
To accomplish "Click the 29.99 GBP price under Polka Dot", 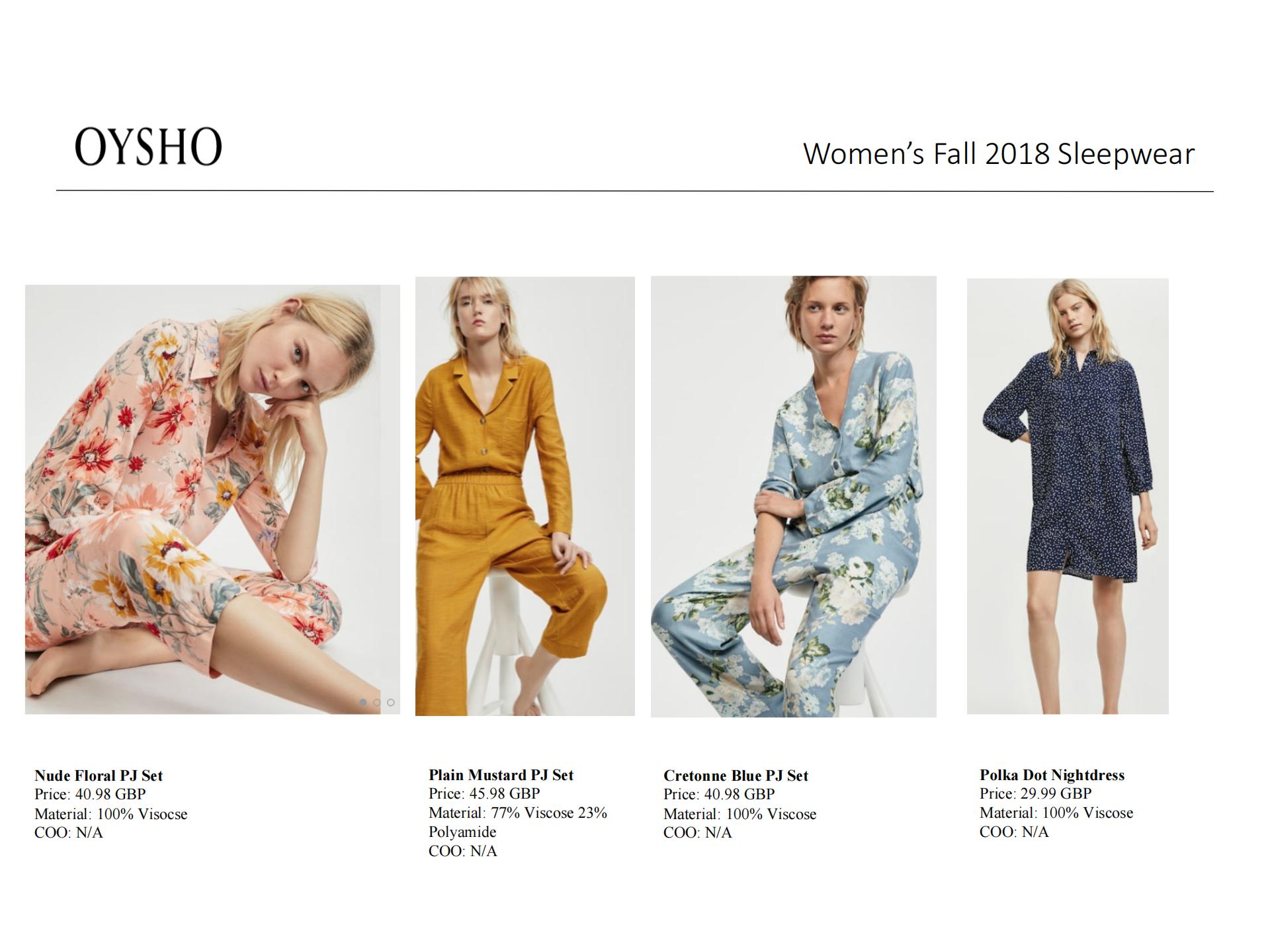I will pos(1056,793).
